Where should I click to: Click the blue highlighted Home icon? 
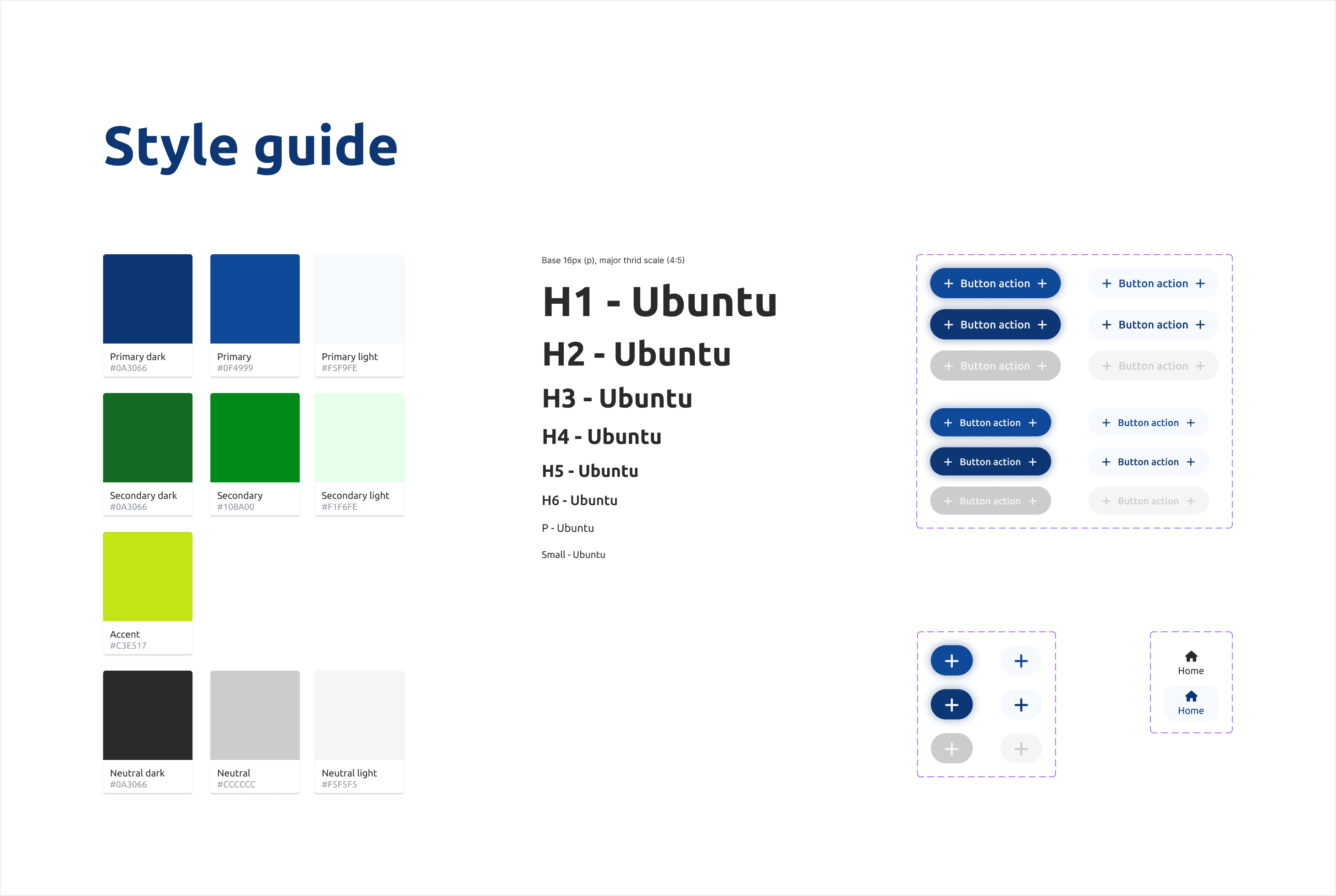(1191, 696)
